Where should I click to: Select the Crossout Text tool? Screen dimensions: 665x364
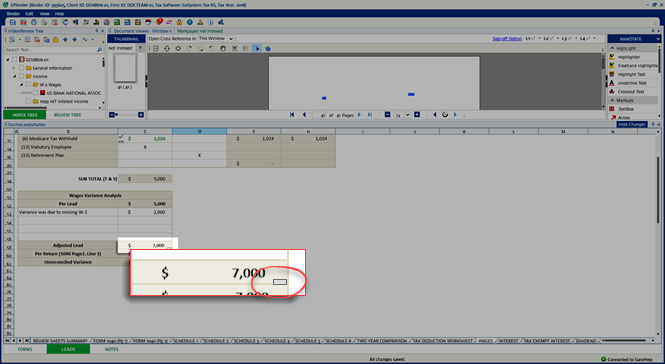coord(631,92)
